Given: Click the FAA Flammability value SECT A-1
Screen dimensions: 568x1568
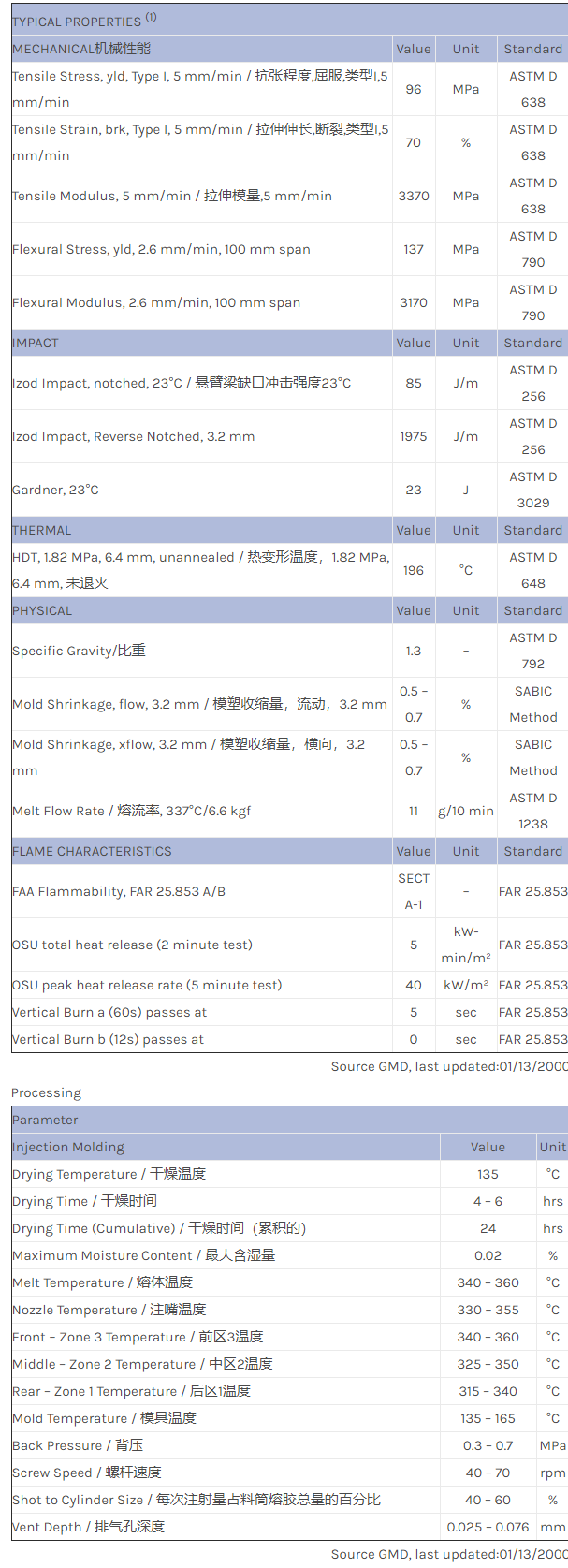Looking at the screenshot, I should [414, 891].
